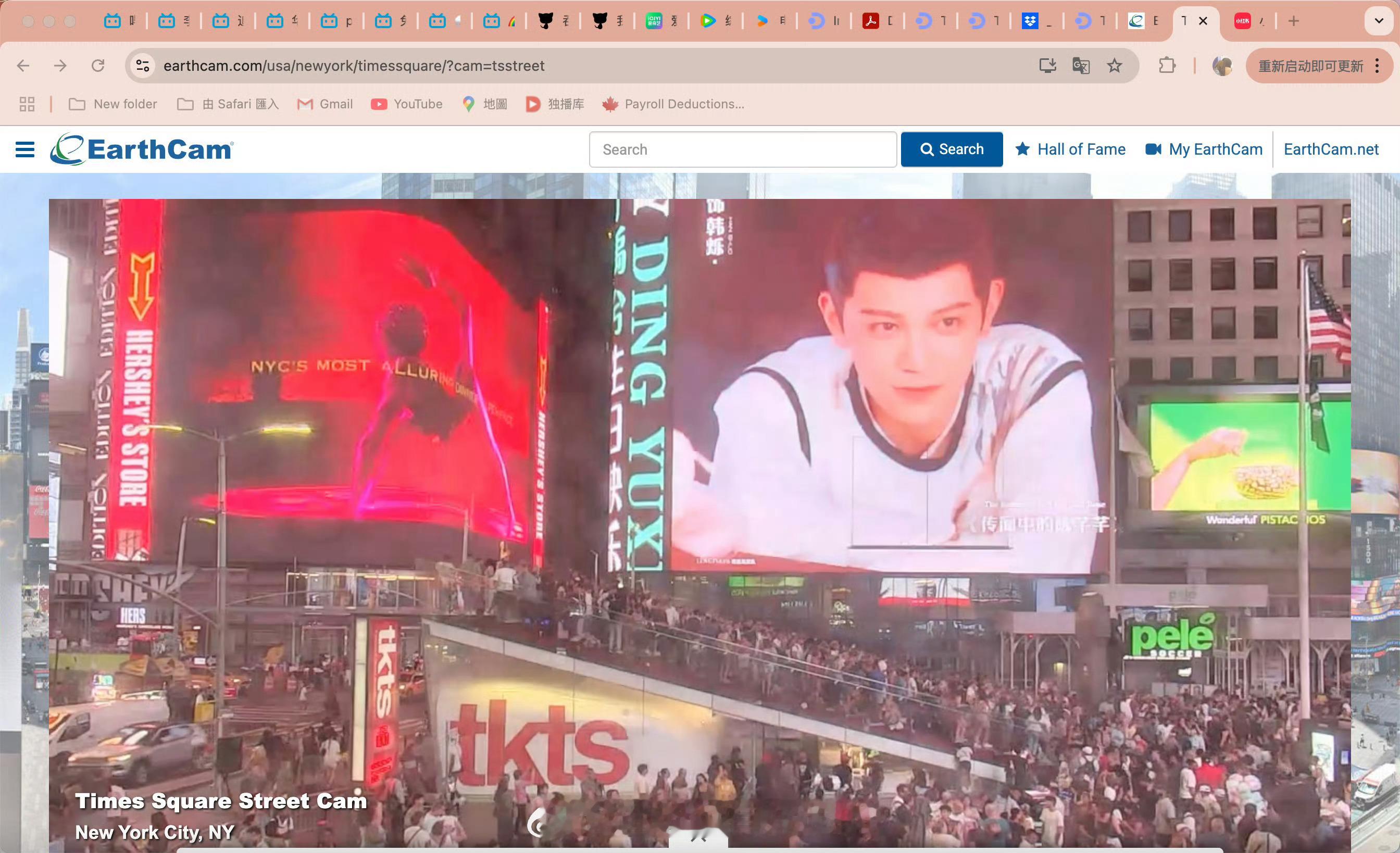View site information for earthcam.com
Image resolution: width=1400 pixels, height=853 pixels.
[143, 66]
